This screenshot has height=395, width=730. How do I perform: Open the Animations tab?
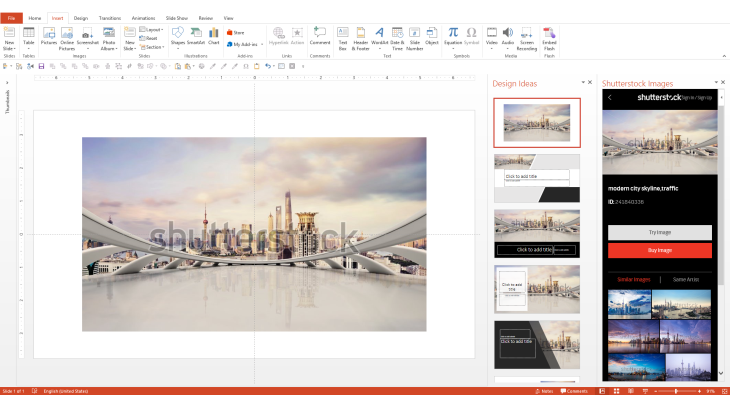(143, 18)
